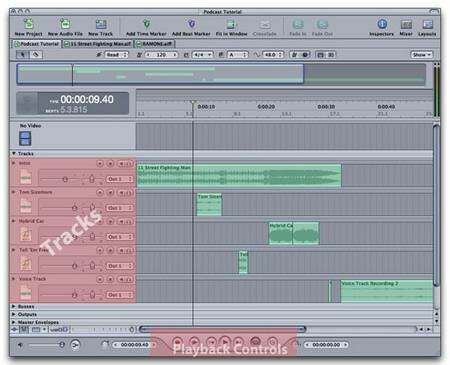Image resolution: width=450 pixels, height=365 pixels.
Task: Click the Tom Sizemore track icon
Action: point(26,206)
